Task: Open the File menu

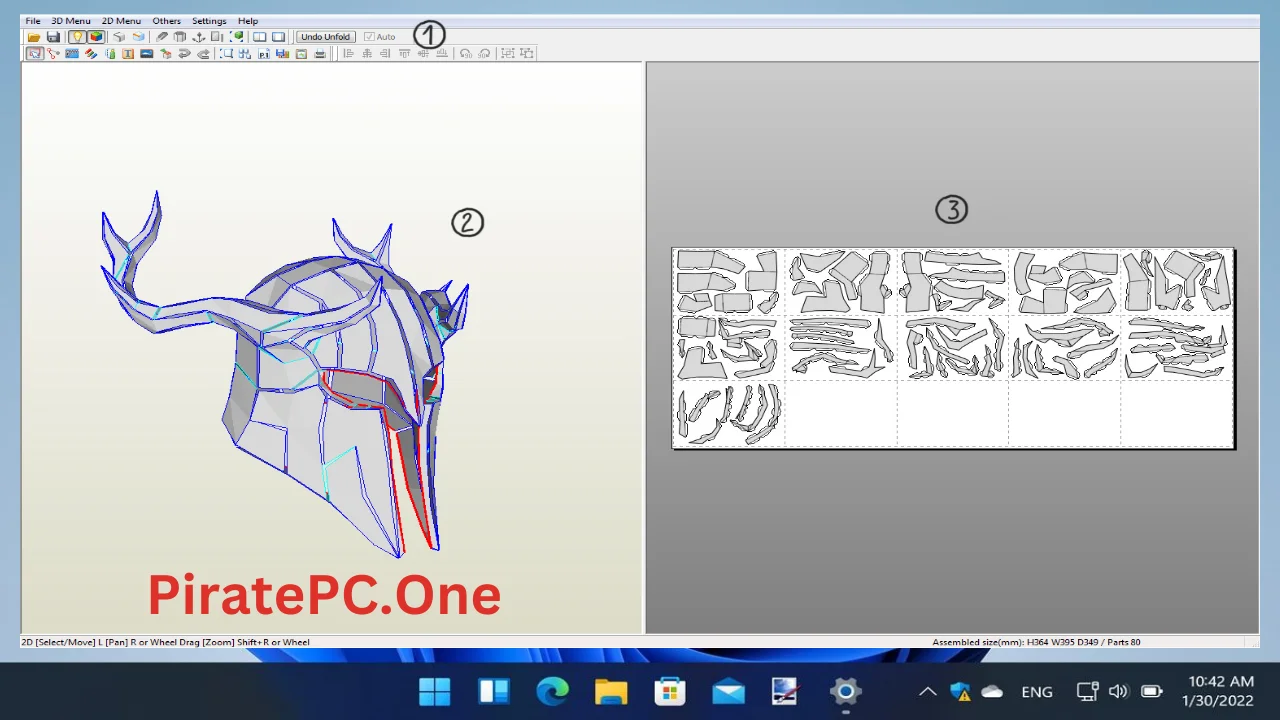Action: pos(33,21)
